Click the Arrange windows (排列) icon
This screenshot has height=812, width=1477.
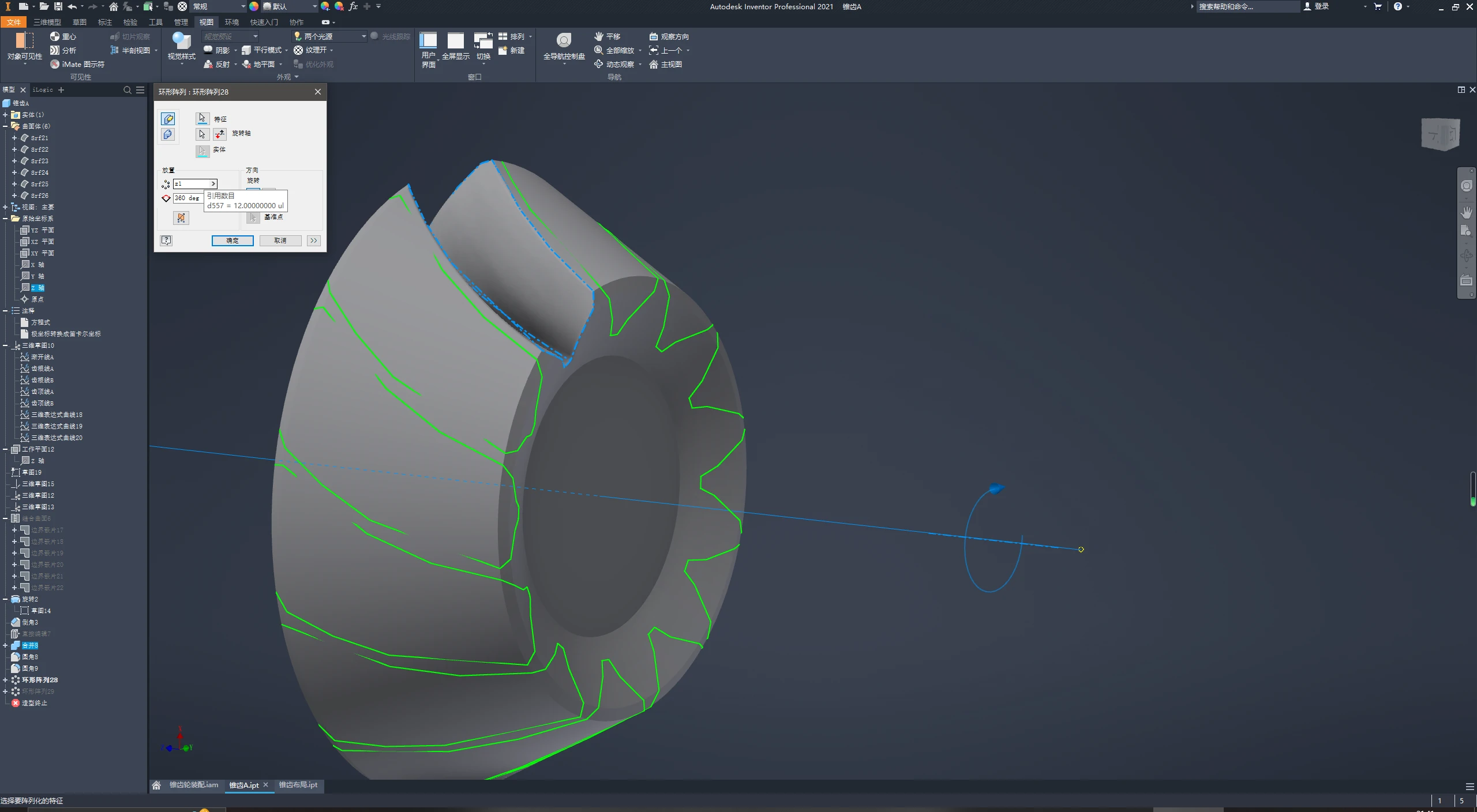(503, 36)
